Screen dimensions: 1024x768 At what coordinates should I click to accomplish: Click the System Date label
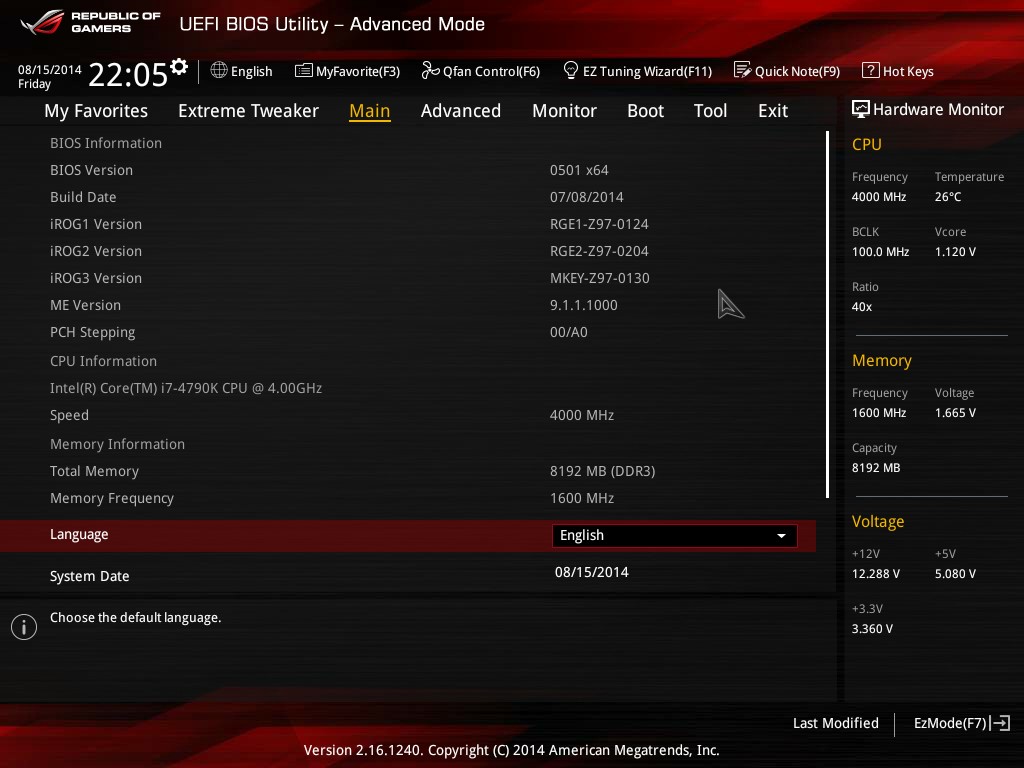(x=89, y=576)
